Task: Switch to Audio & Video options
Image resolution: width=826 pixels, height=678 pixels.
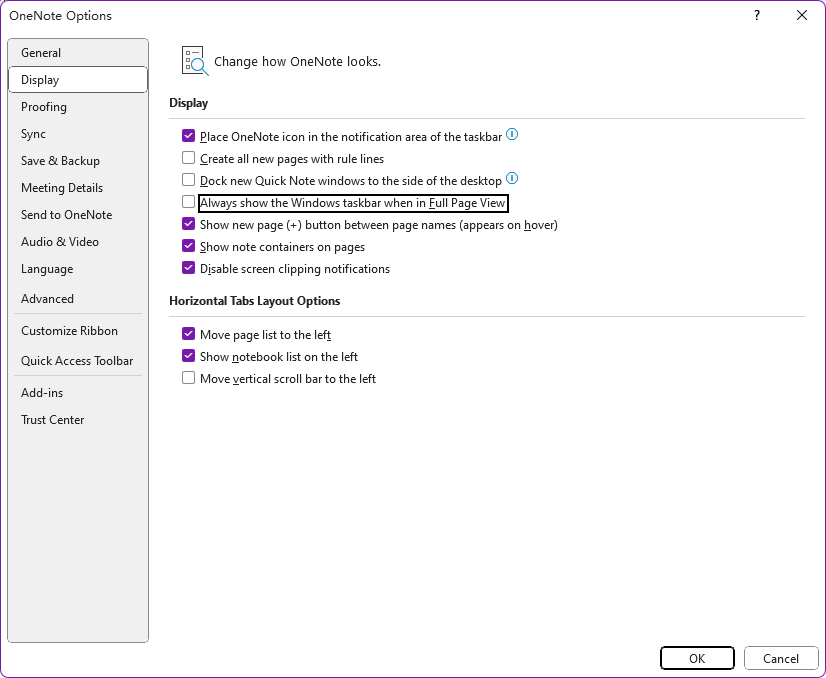Action: tap(78, 242)
